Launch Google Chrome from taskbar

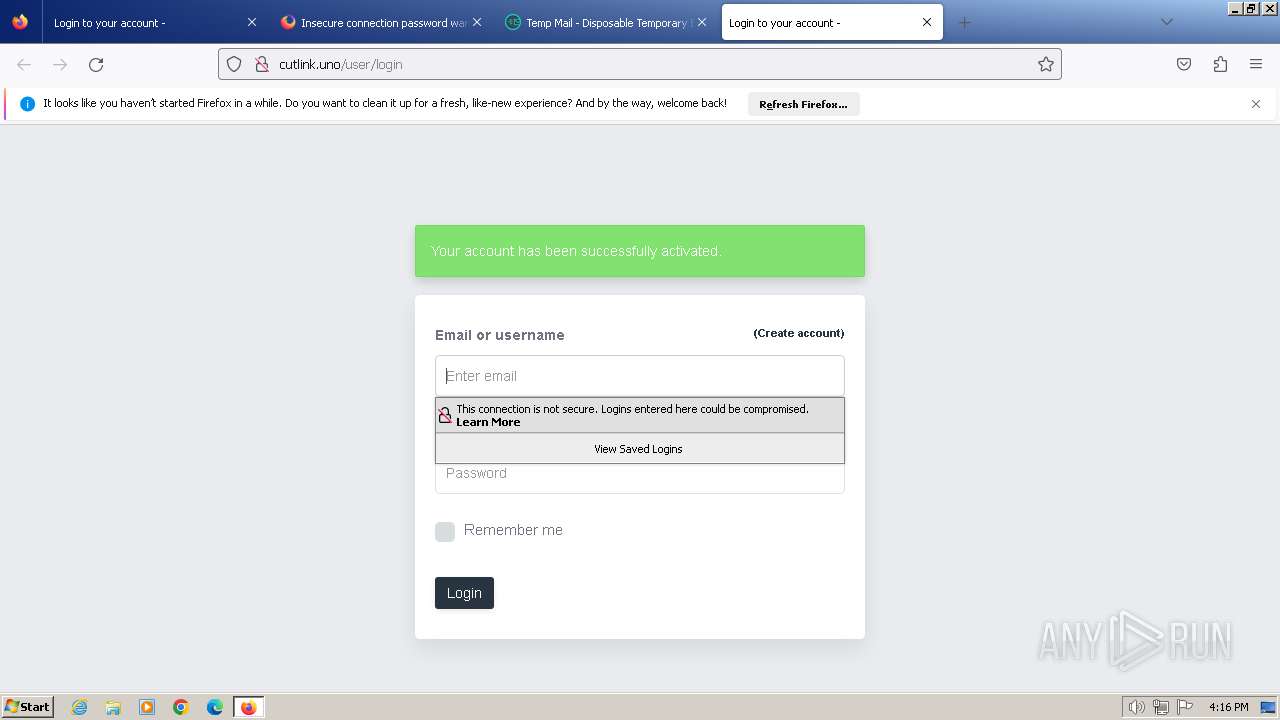tap(181, 707)
